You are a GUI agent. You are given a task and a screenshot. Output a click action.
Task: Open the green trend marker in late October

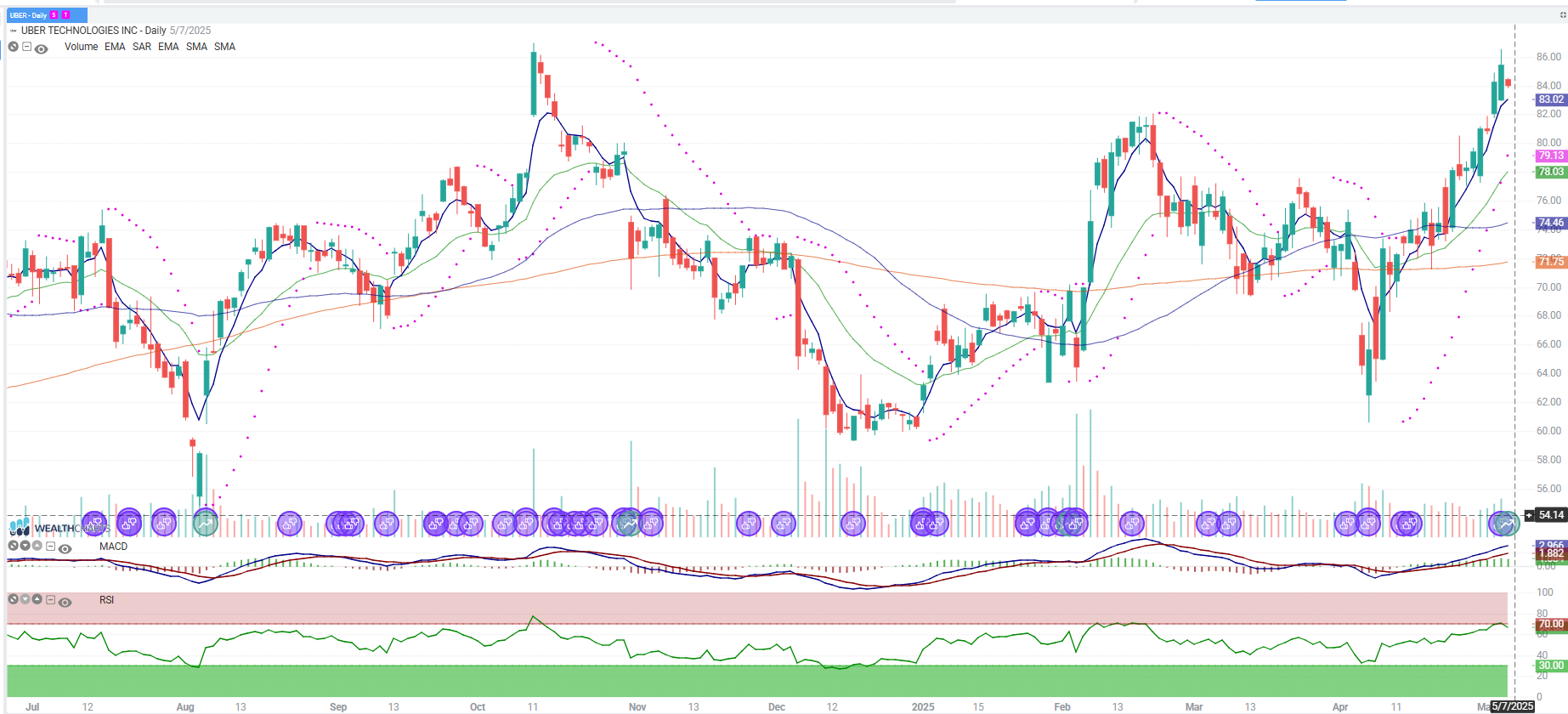point(628,523)
